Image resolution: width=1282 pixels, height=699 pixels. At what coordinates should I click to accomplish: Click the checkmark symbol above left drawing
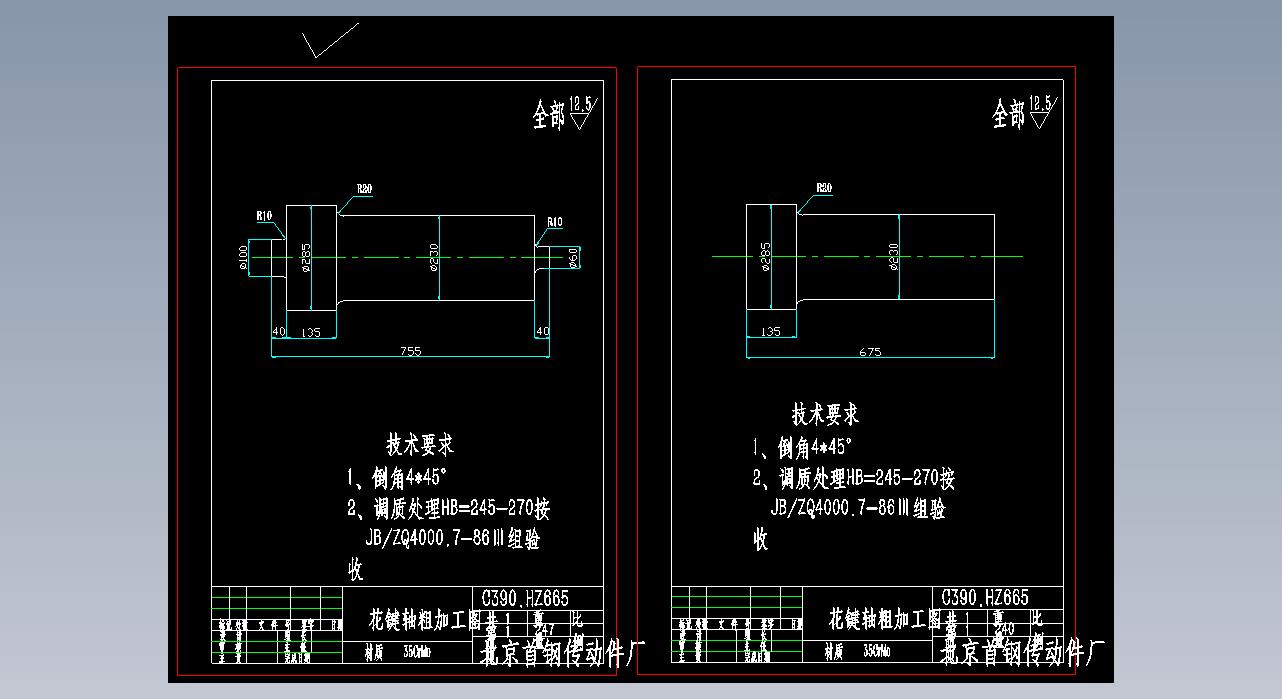(328, 42)
